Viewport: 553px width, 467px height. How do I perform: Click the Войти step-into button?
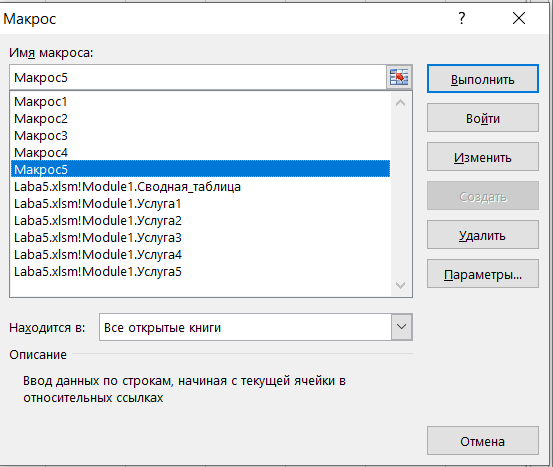[483, 118]
